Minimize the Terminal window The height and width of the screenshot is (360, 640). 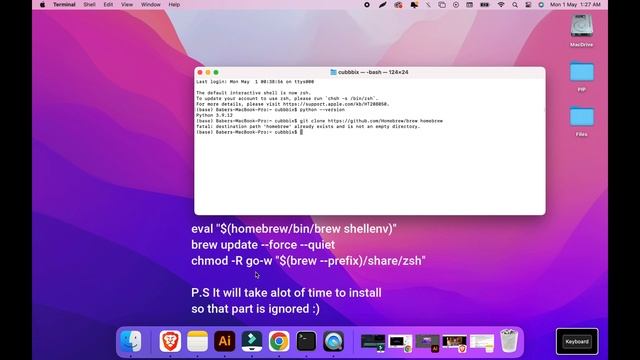tap(208, 72)
